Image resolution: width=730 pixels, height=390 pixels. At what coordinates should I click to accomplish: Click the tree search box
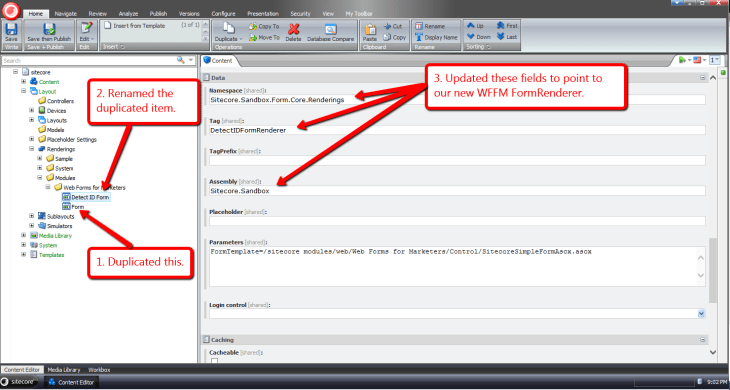(x=88, y=61)
